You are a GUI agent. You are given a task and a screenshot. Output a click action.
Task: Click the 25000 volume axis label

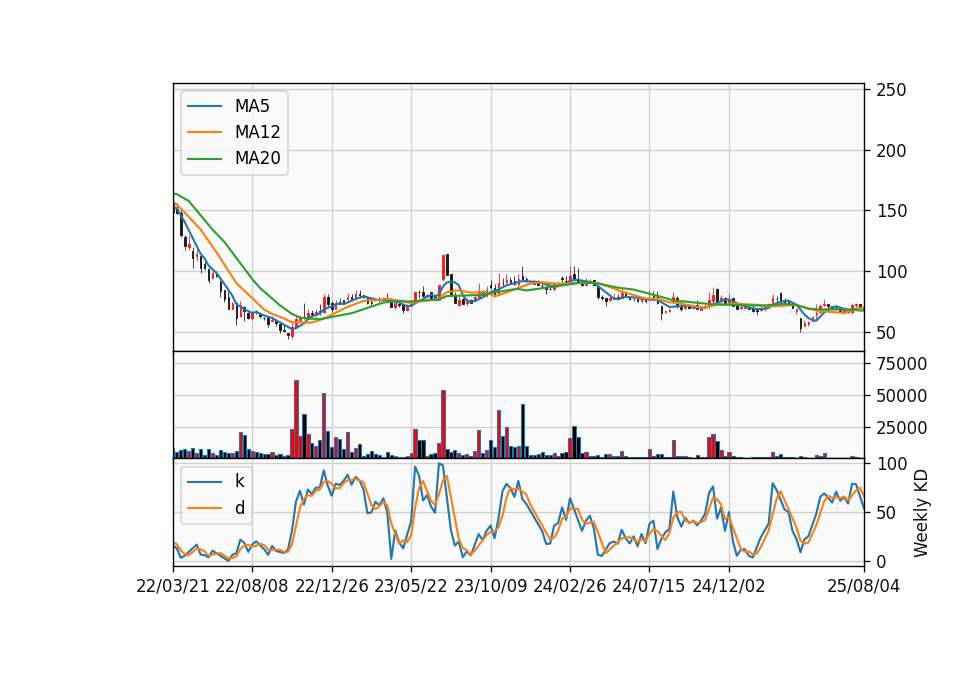coord(901,428)
